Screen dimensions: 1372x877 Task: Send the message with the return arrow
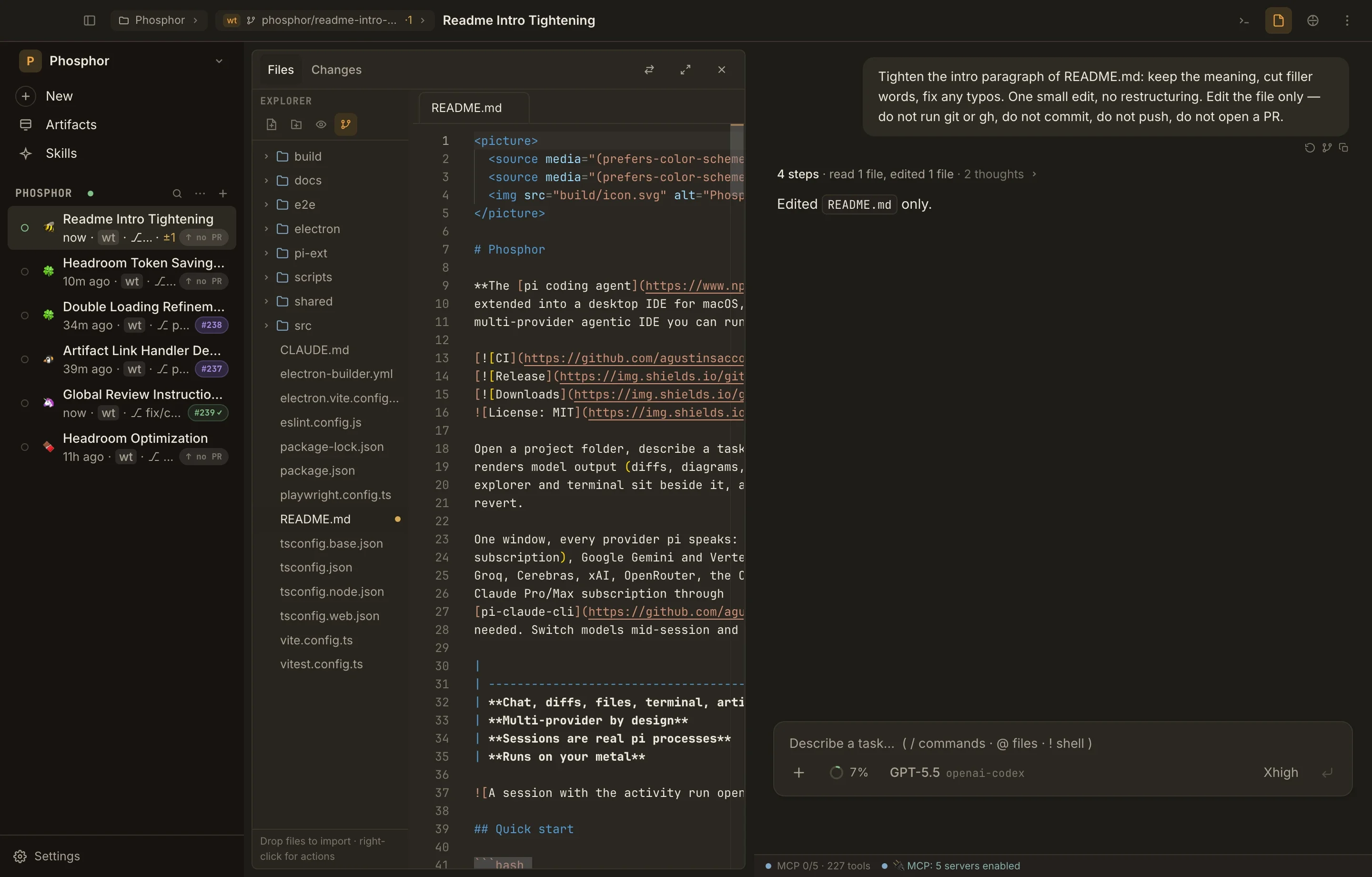pos(1327,773)
